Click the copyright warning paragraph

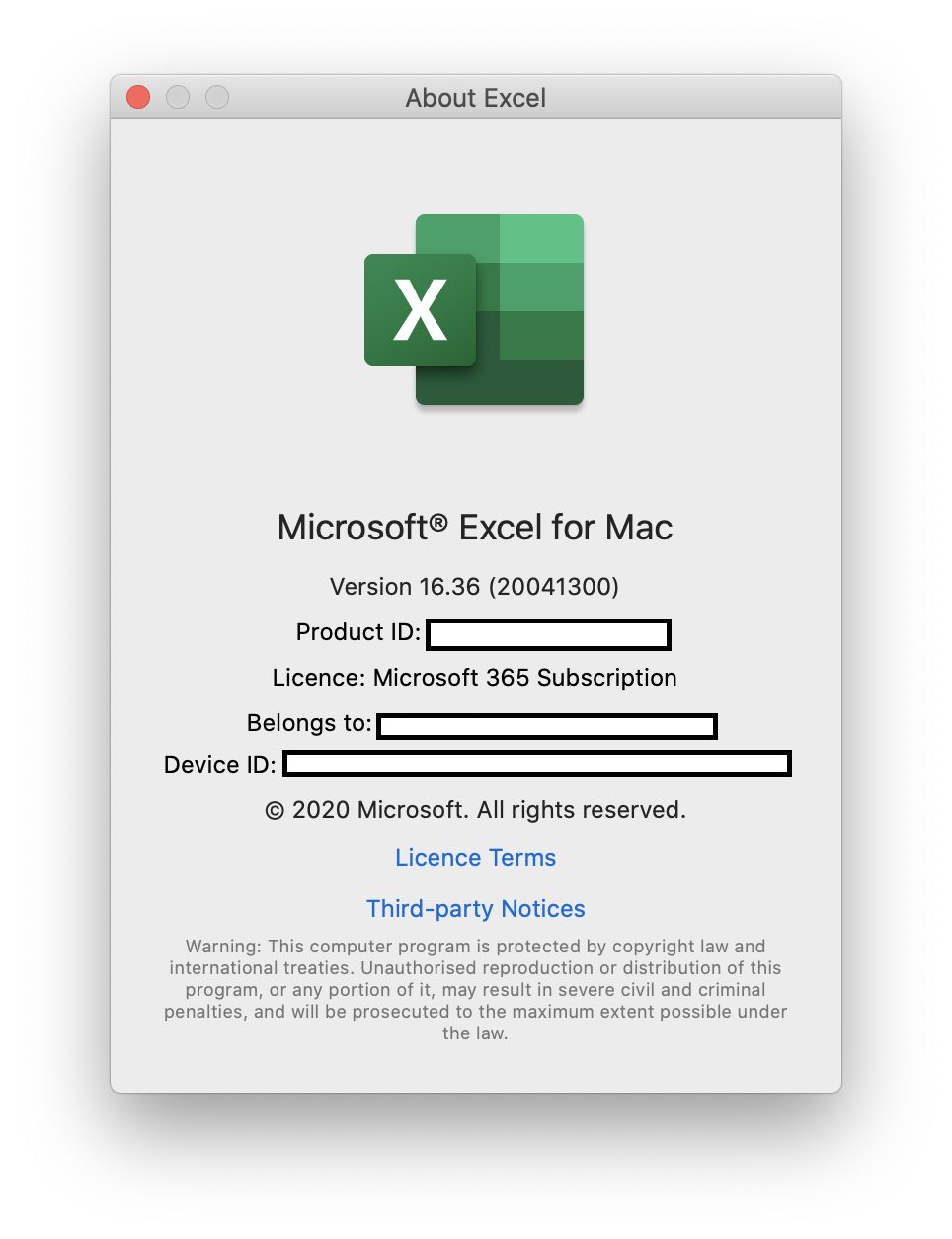[475, 990]
